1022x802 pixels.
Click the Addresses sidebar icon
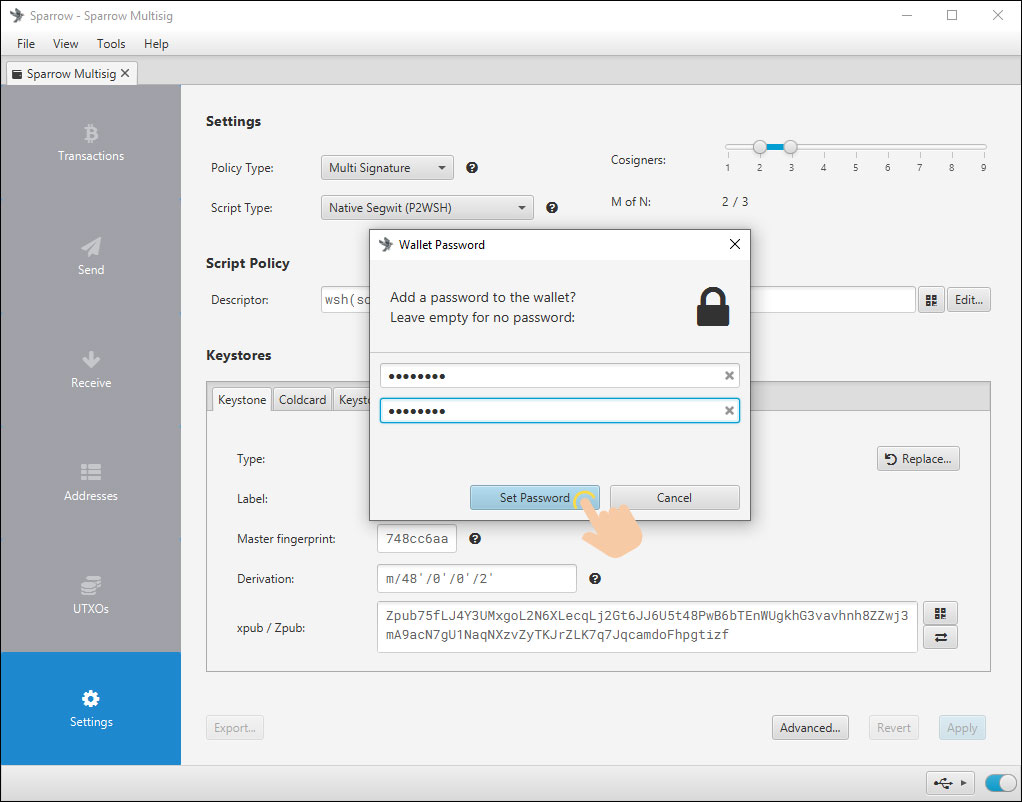tap(90, 483)
